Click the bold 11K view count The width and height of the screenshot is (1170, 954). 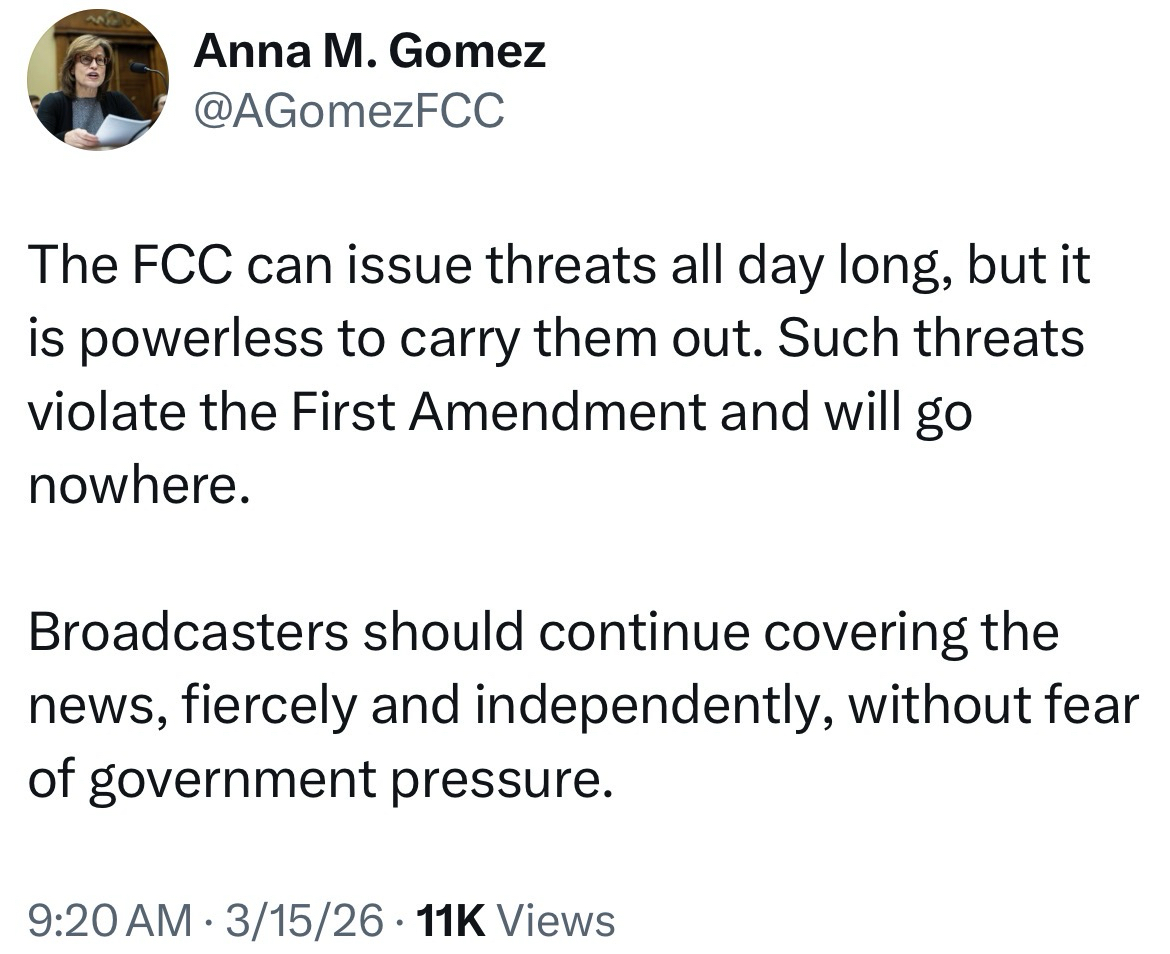tap(453, 920)
